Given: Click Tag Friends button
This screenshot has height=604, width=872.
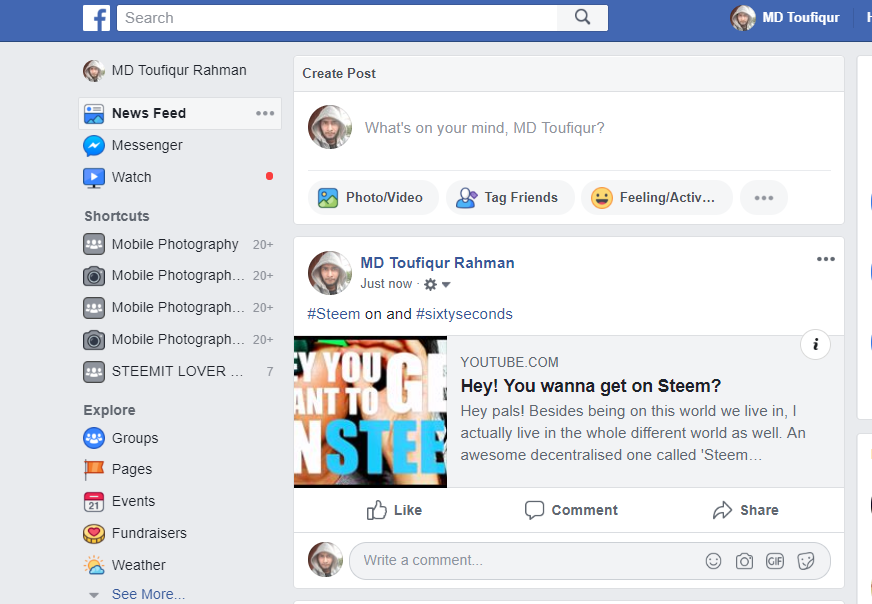Looking at the screenshot, I should [x=510, y=197].
